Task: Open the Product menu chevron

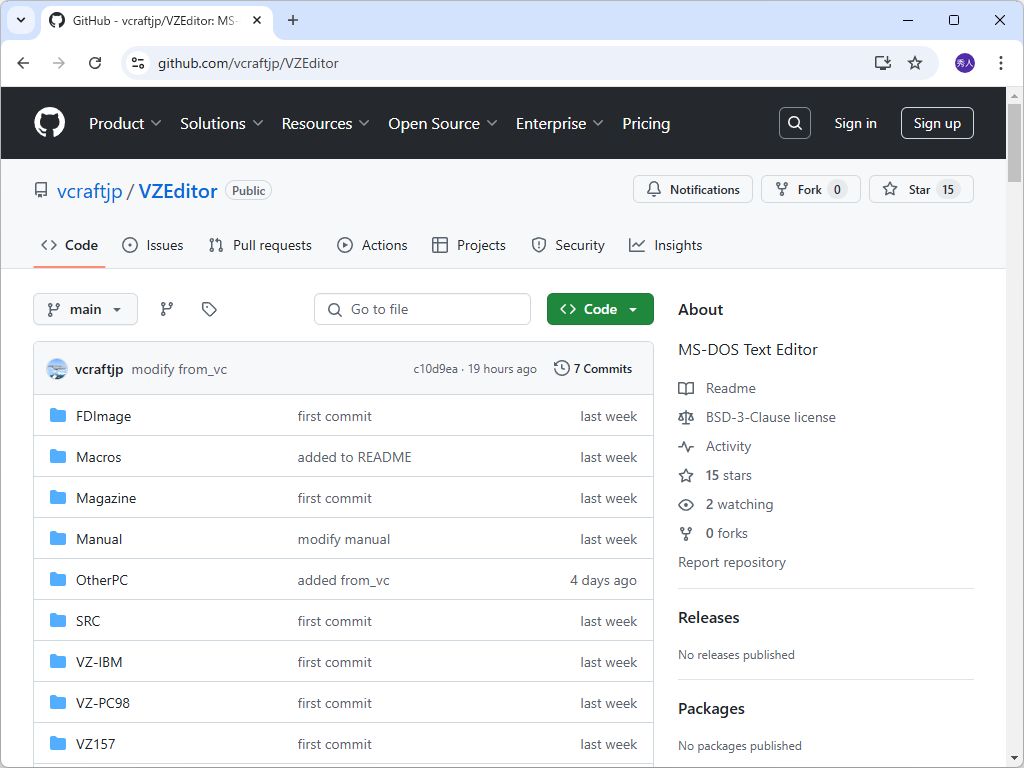Action: (157, 124)
